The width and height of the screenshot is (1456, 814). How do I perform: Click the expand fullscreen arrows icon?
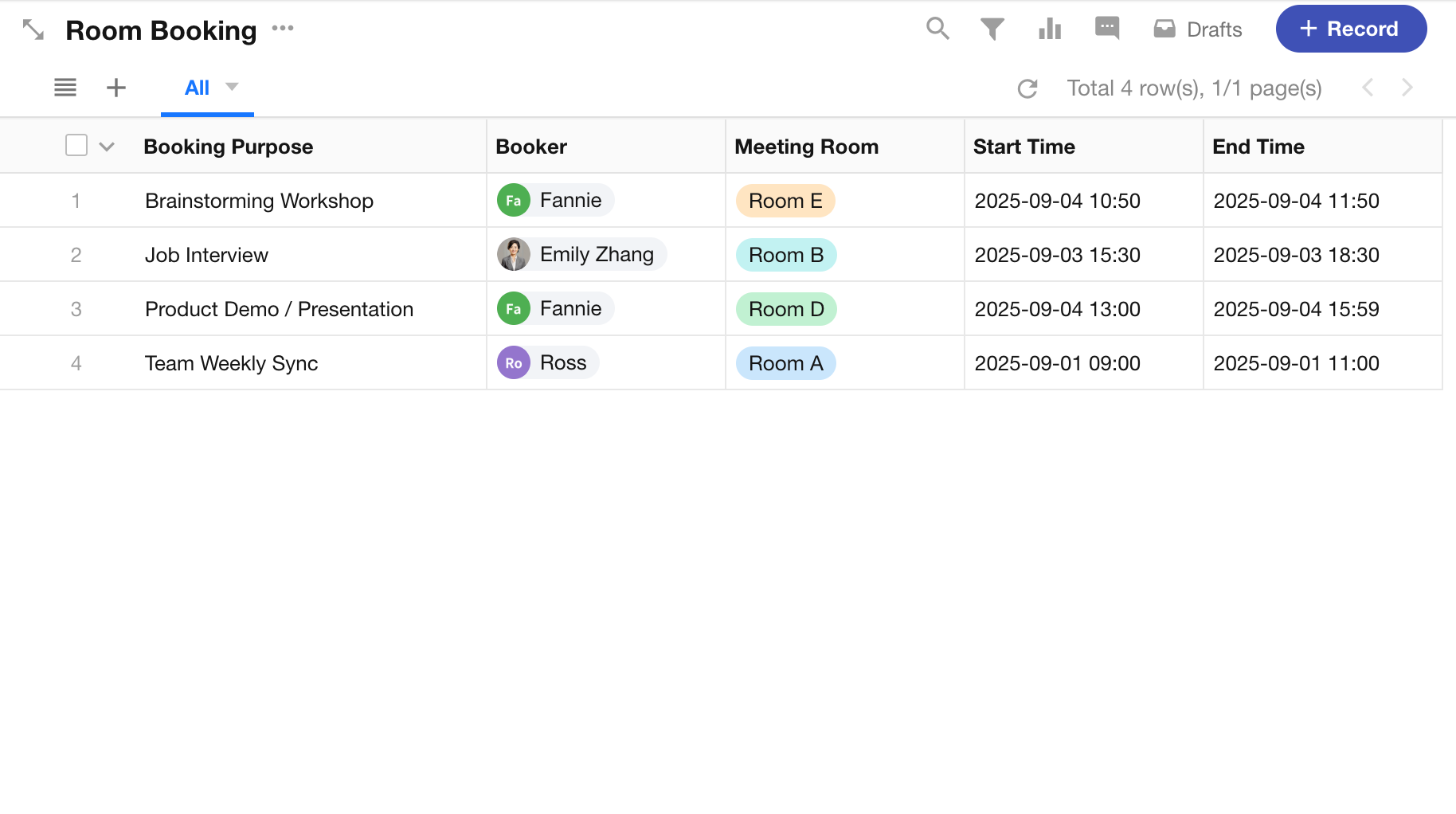coord(33,30)
